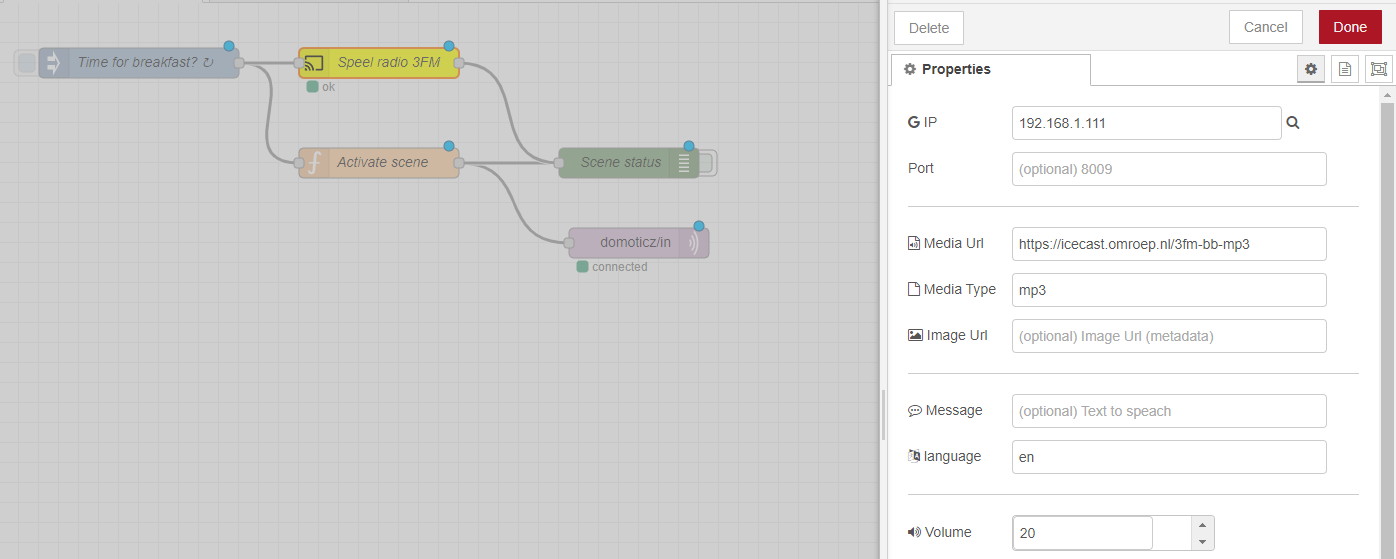The height and width of the screenshot is (559, 1396).
Task: Trigger the Time for breakfast inject button
Action: (x=26, y=63)
